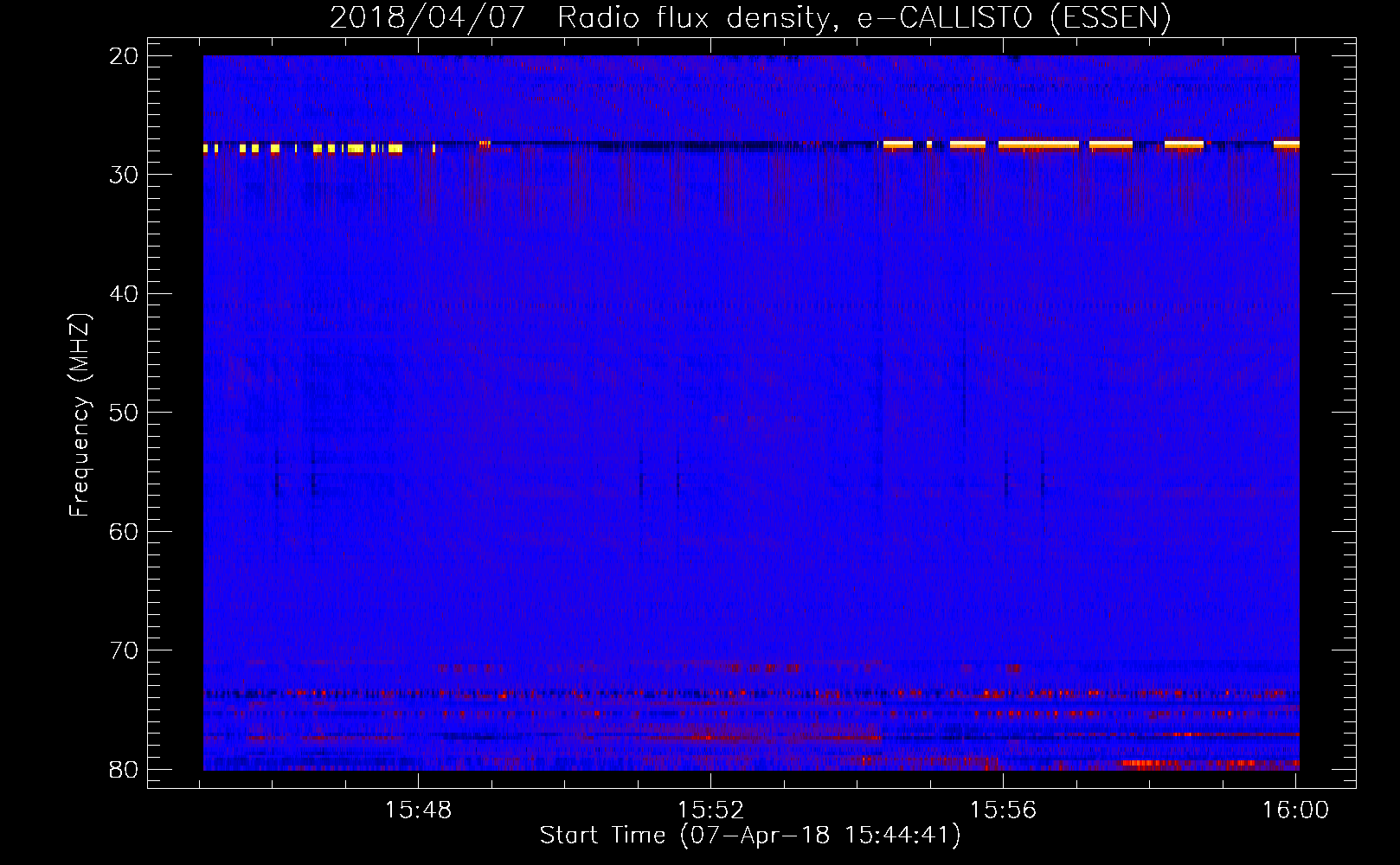The width and height of the screenshot is (1400, 865).
Task: Click the plot title 'Radio flux density, e-CALLISTO (ESSEN)'
Action: tap(864, 17)
